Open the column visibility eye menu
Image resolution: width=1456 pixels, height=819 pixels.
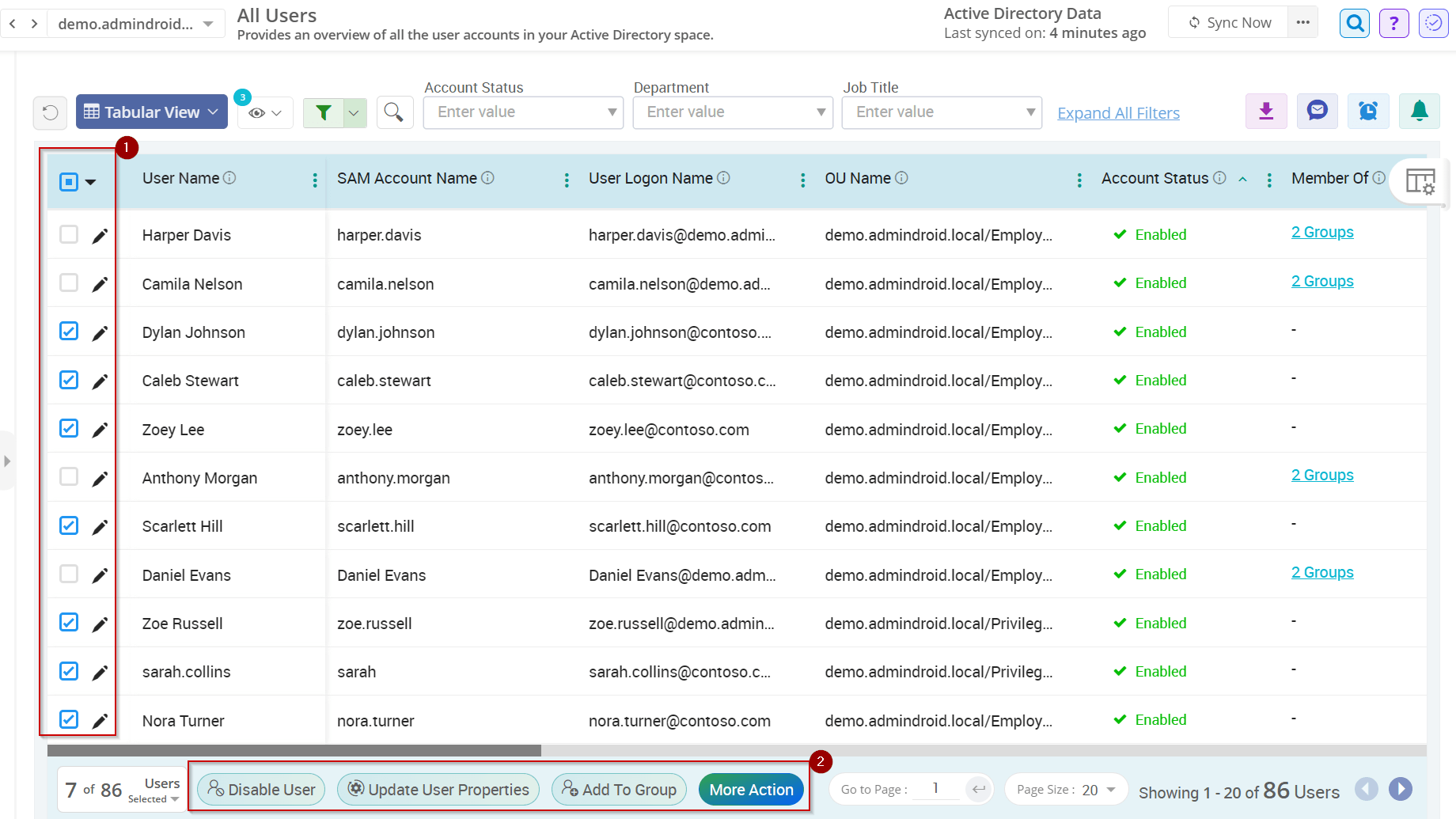point(265,113)
